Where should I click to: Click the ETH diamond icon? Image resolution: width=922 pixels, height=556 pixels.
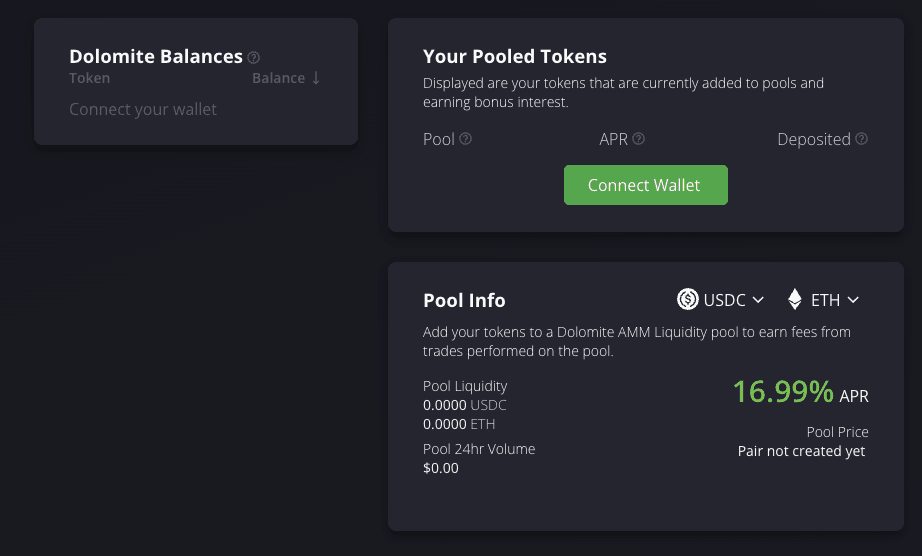795,299
